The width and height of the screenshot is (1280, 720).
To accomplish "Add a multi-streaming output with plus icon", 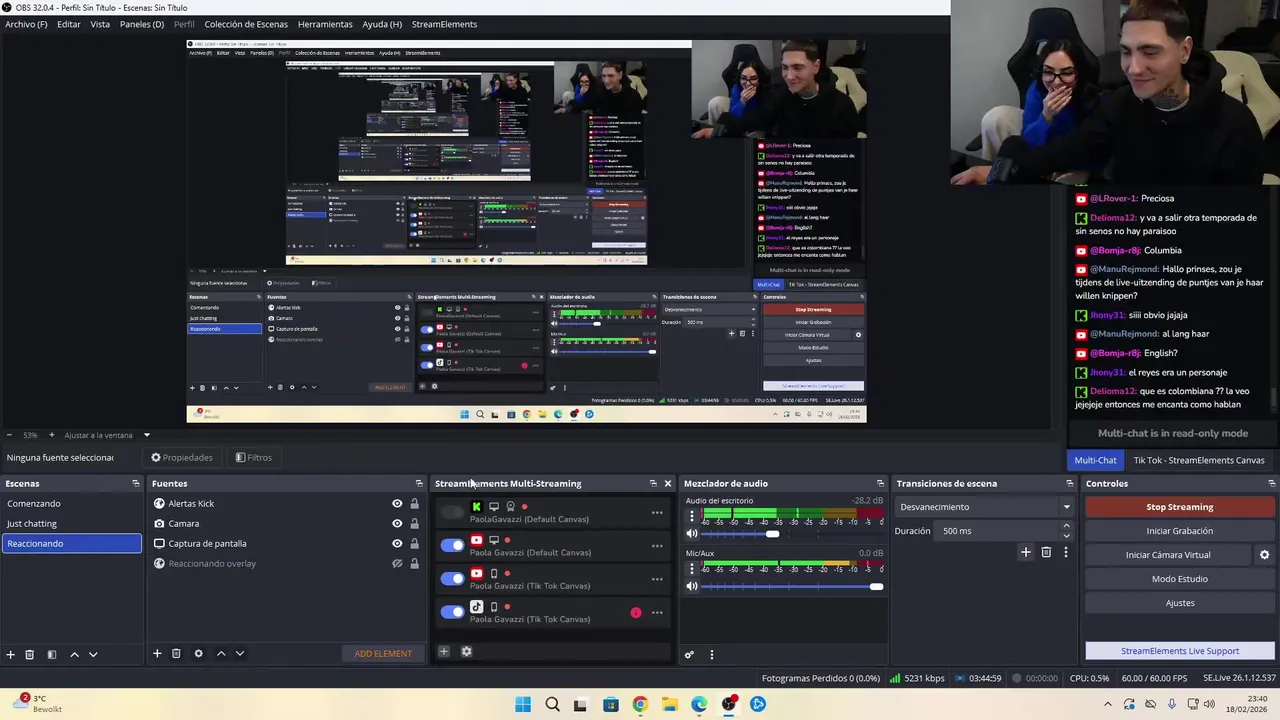I will click(x=444, y=652).
